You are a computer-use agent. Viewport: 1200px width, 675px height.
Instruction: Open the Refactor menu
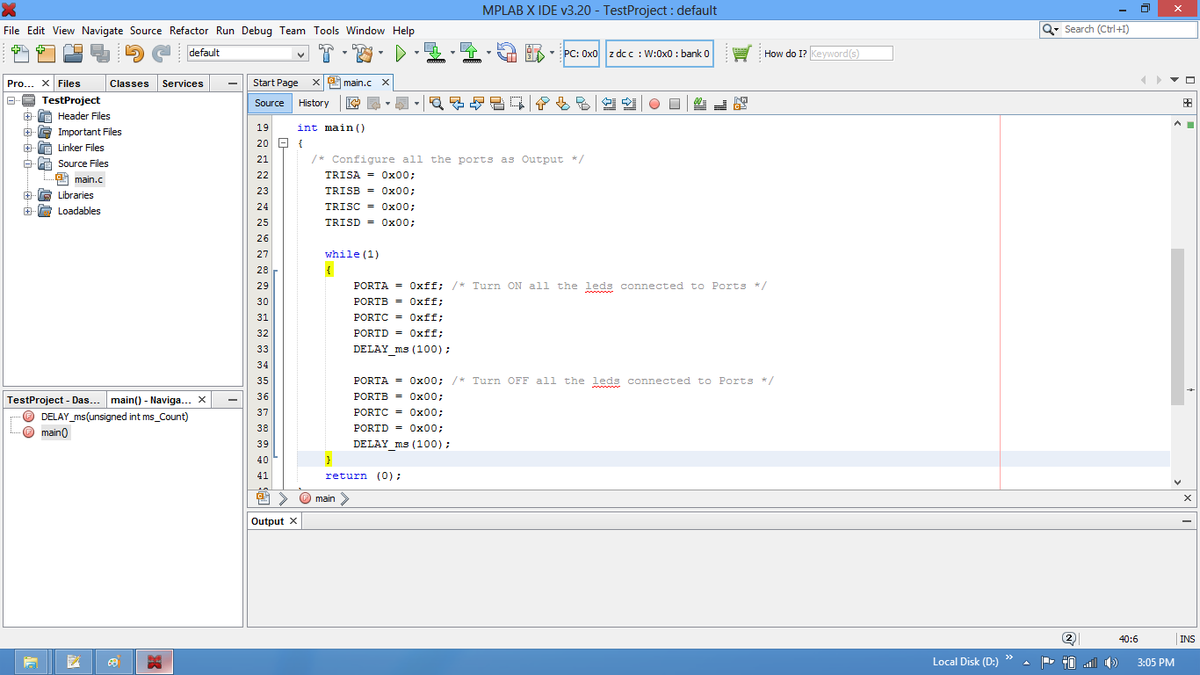point(189,31)
